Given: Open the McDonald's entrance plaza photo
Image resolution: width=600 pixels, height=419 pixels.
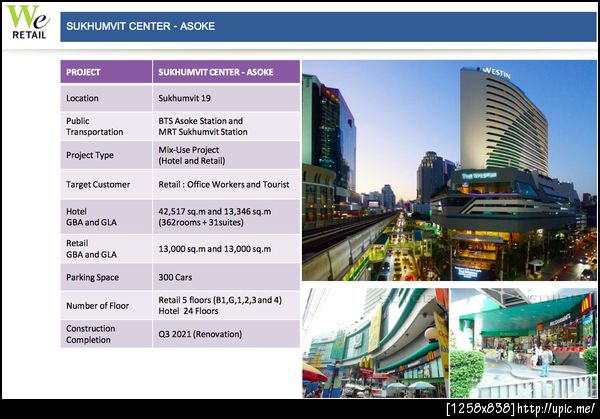Looking at the screenshot, I should [x=523, y=343].
